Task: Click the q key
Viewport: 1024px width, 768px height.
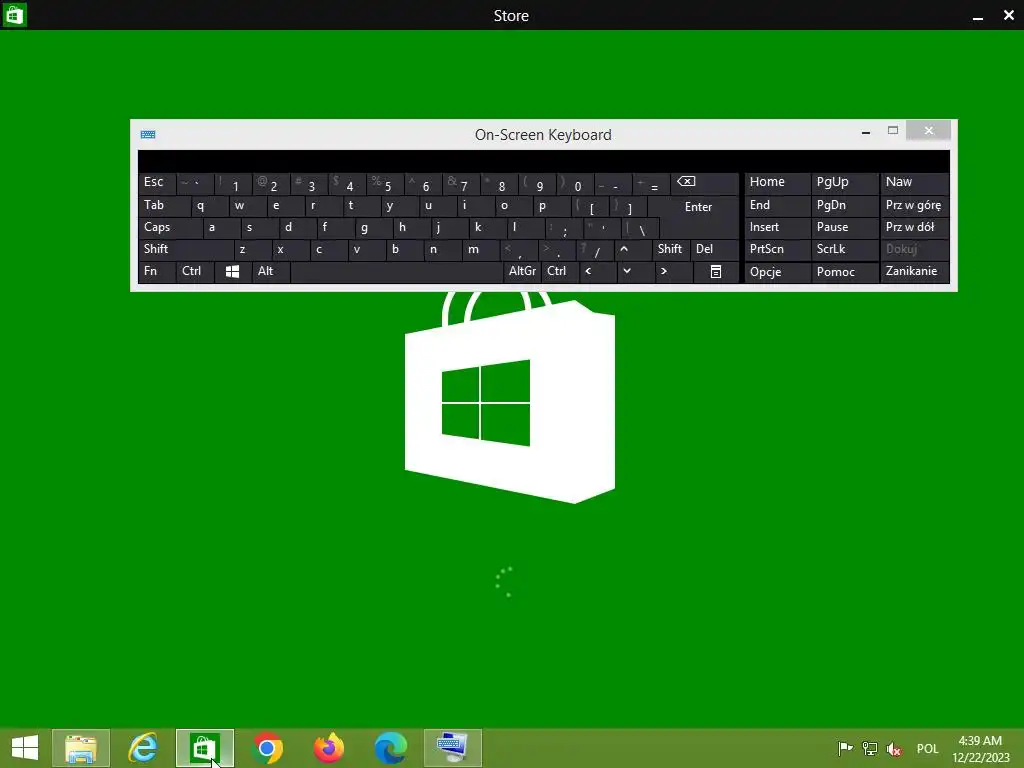Action: point(209,206)
